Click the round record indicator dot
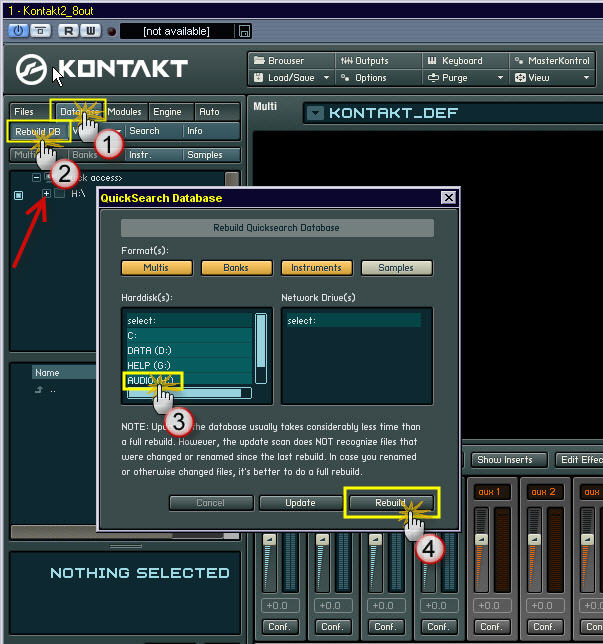 click(x=111, y=32)
